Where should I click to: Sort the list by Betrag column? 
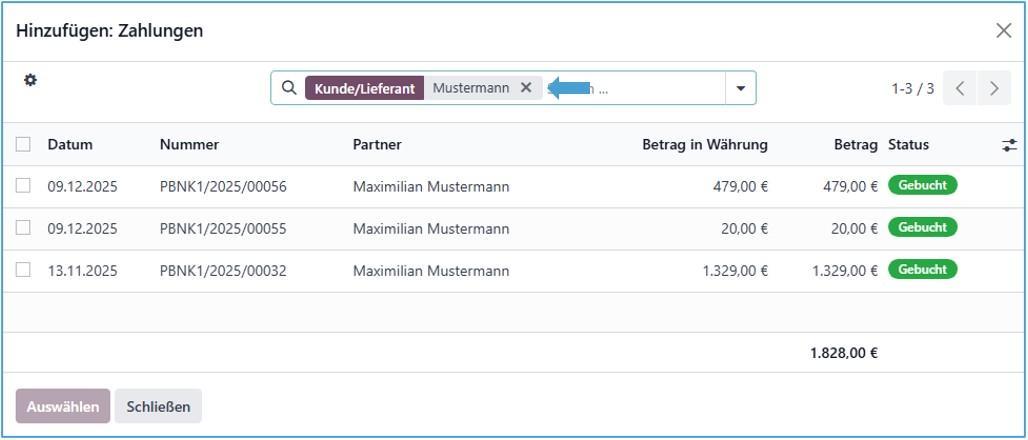(855, 145)
